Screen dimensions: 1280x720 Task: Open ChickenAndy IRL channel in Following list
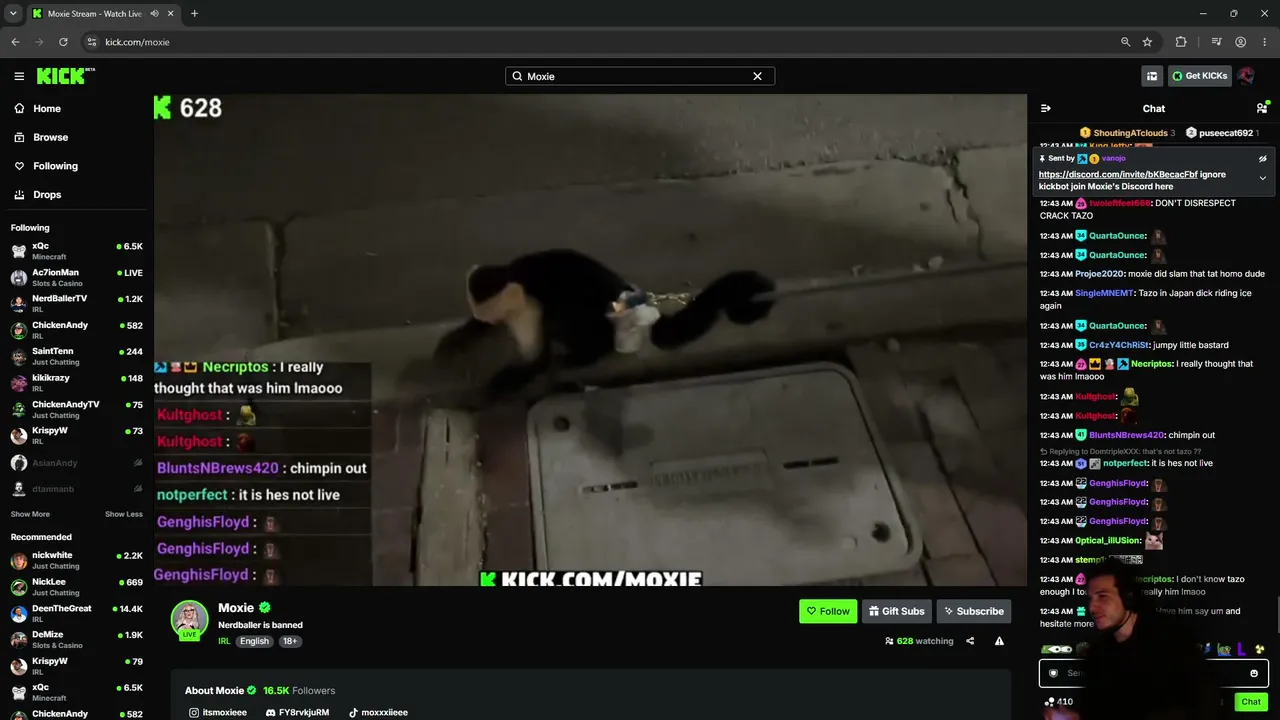78,329
